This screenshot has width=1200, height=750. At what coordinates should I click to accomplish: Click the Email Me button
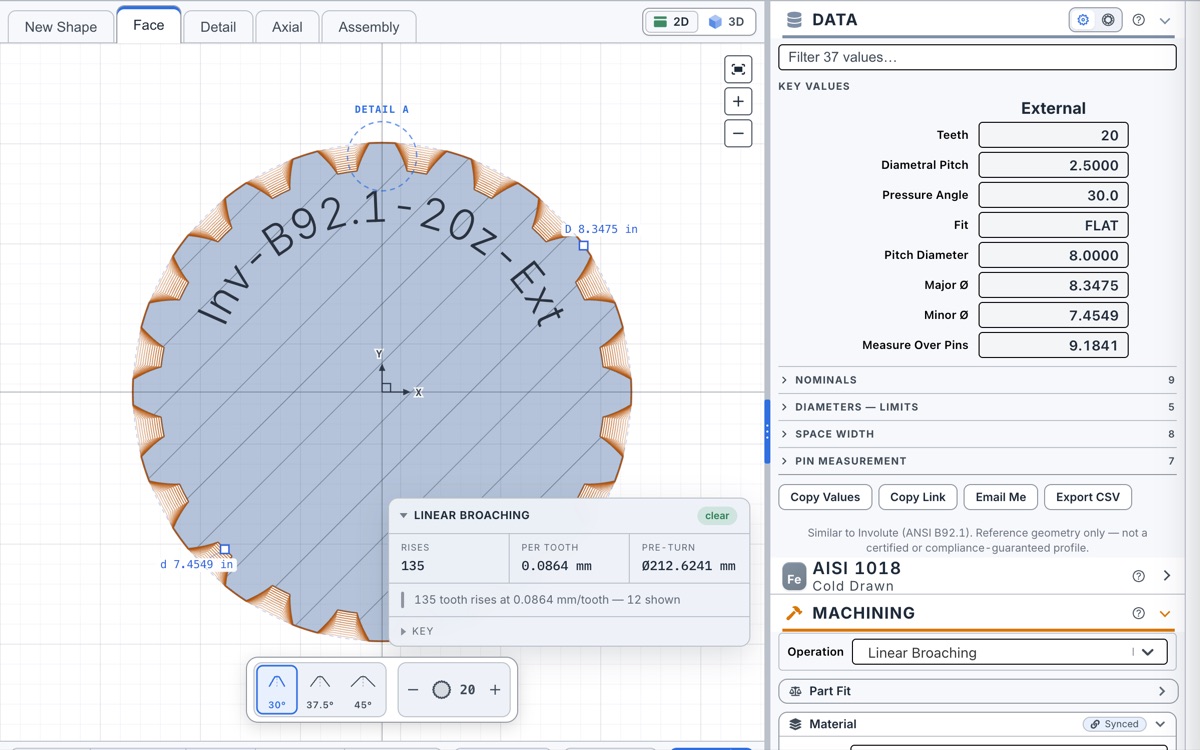pos(1001,497)
